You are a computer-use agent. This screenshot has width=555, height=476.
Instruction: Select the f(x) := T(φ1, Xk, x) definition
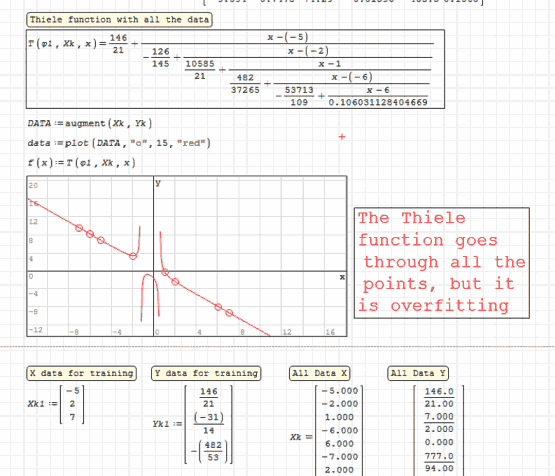click(81, 163)
